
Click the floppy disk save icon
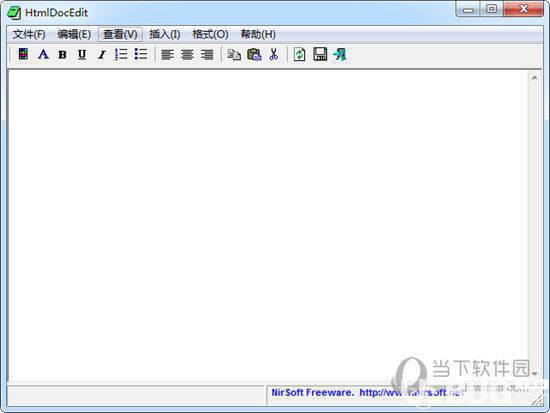point(320,54)
